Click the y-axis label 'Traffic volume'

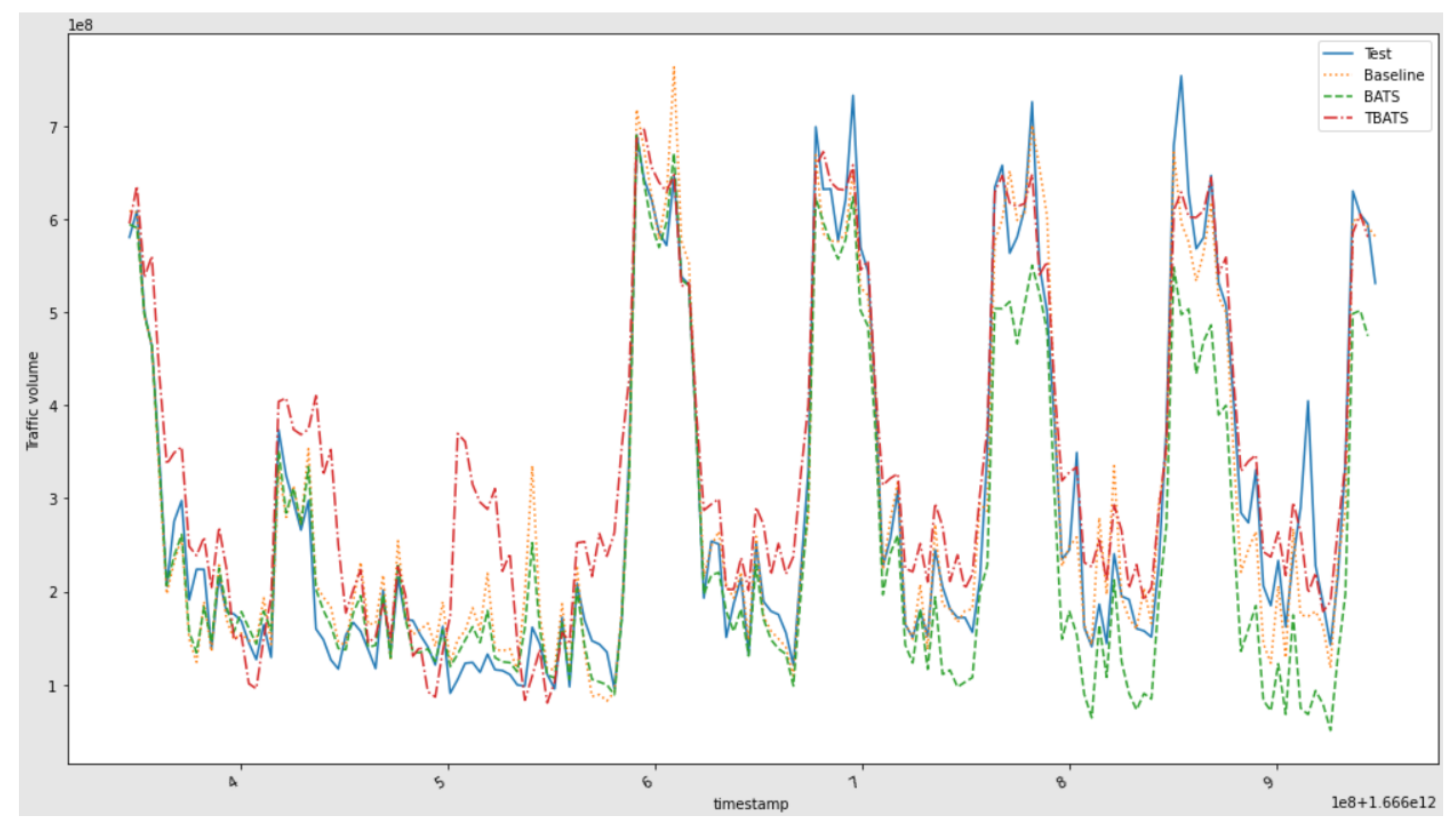pos(32,401)
